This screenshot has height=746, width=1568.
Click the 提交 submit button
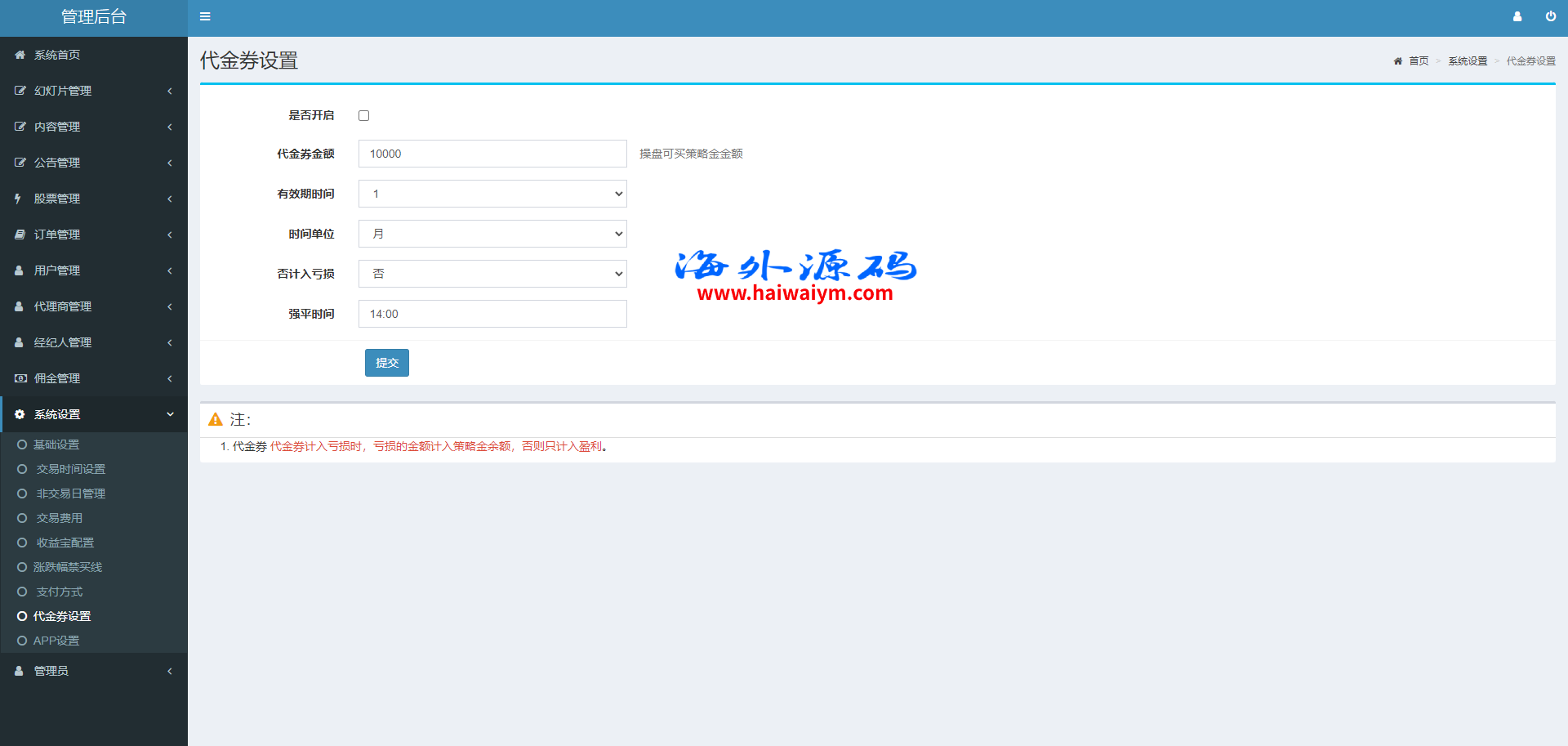[386, 363]
